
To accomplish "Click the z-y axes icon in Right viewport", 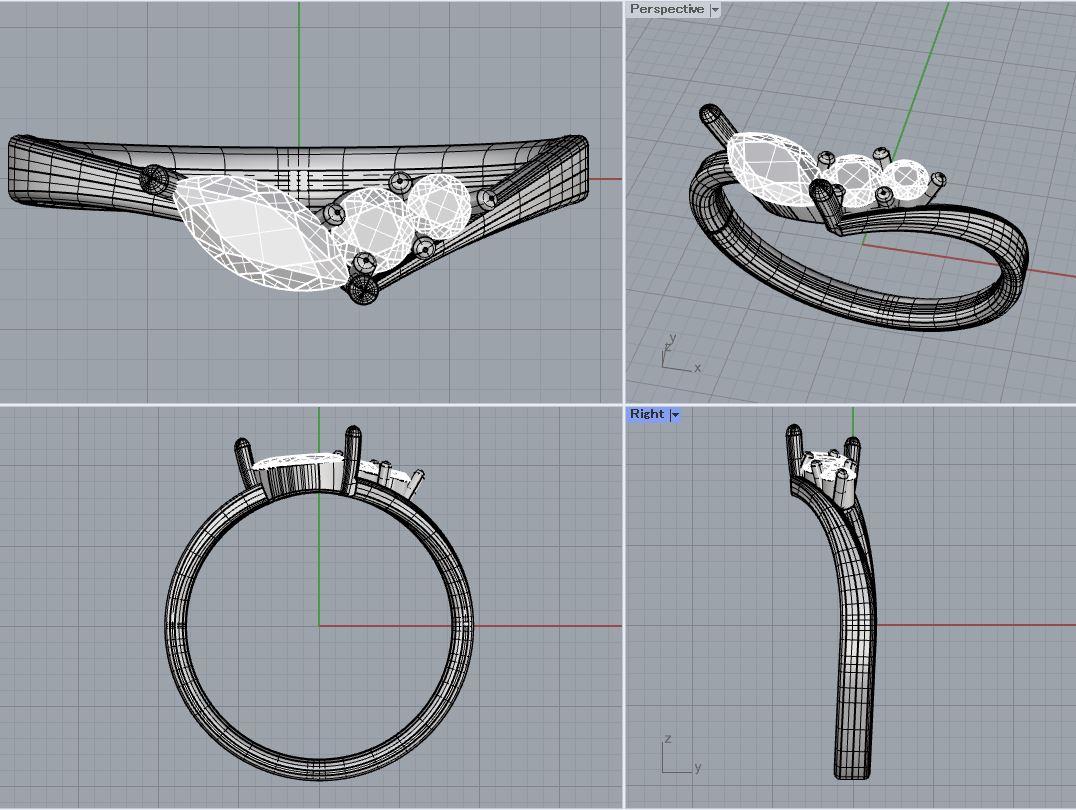I will [x=677, y=756].
